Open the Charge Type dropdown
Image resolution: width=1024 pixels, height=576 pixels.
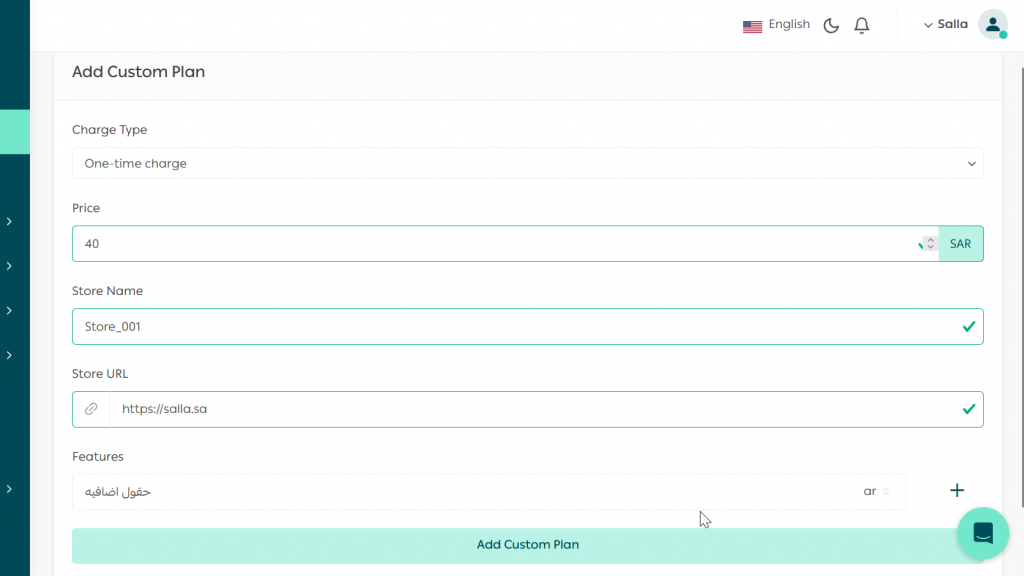coord(527,163)
